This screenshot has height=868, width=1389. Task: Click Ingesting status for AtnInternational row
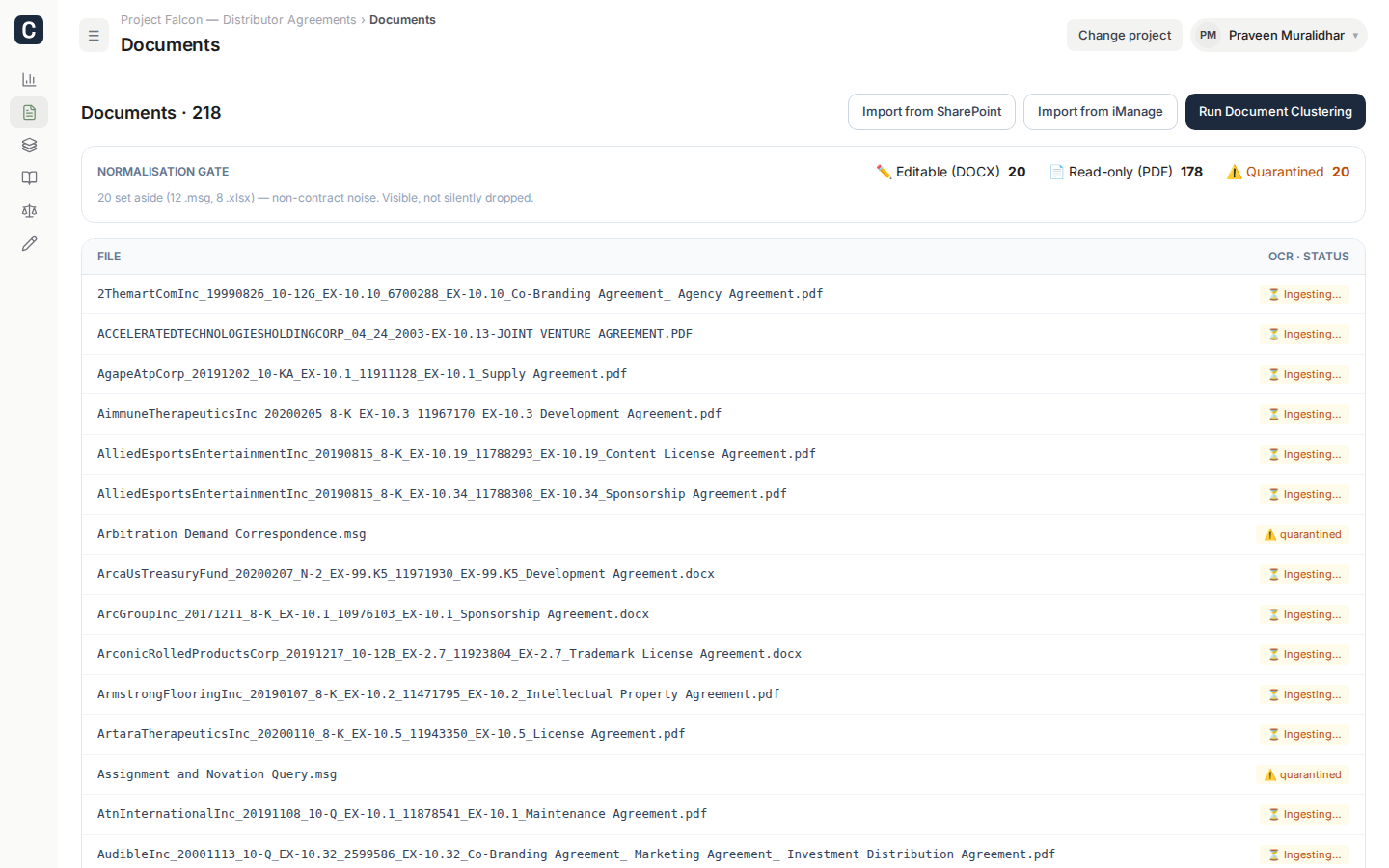tap(1304, 814)
